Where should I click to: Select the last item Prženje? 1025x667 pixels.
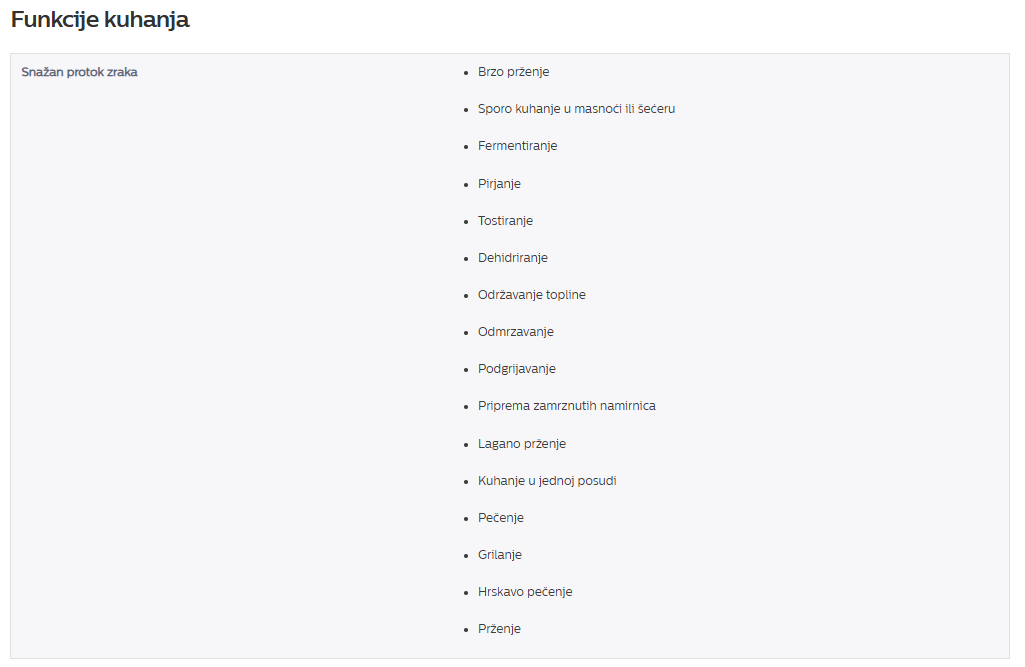499,629
